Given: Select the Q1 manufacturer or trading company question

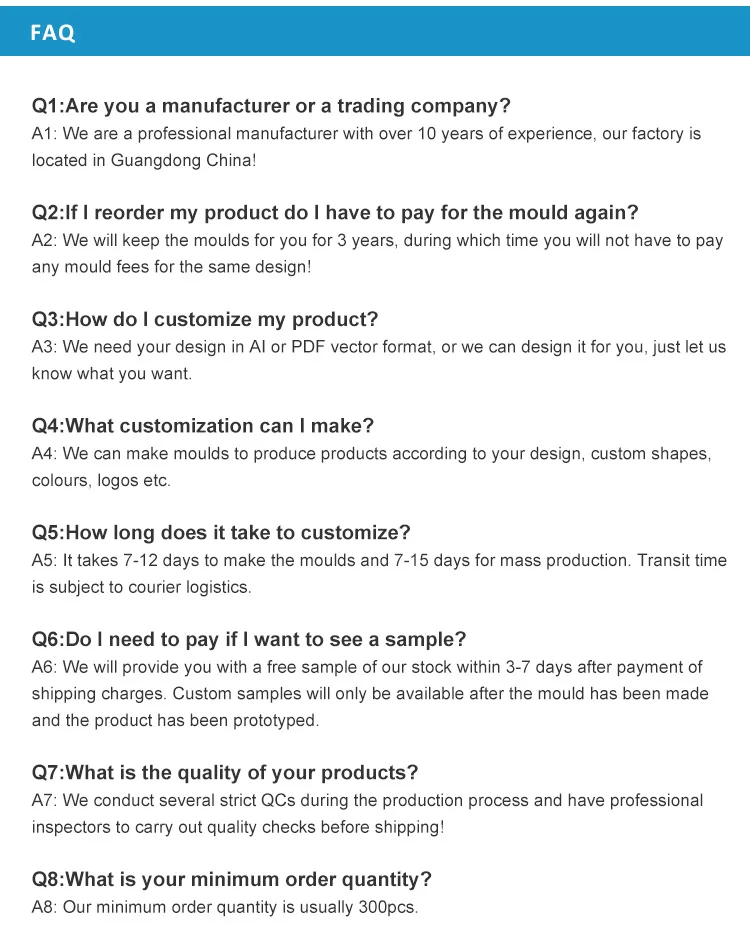Looking at the screenshot, I should click(x=271, y=106).
